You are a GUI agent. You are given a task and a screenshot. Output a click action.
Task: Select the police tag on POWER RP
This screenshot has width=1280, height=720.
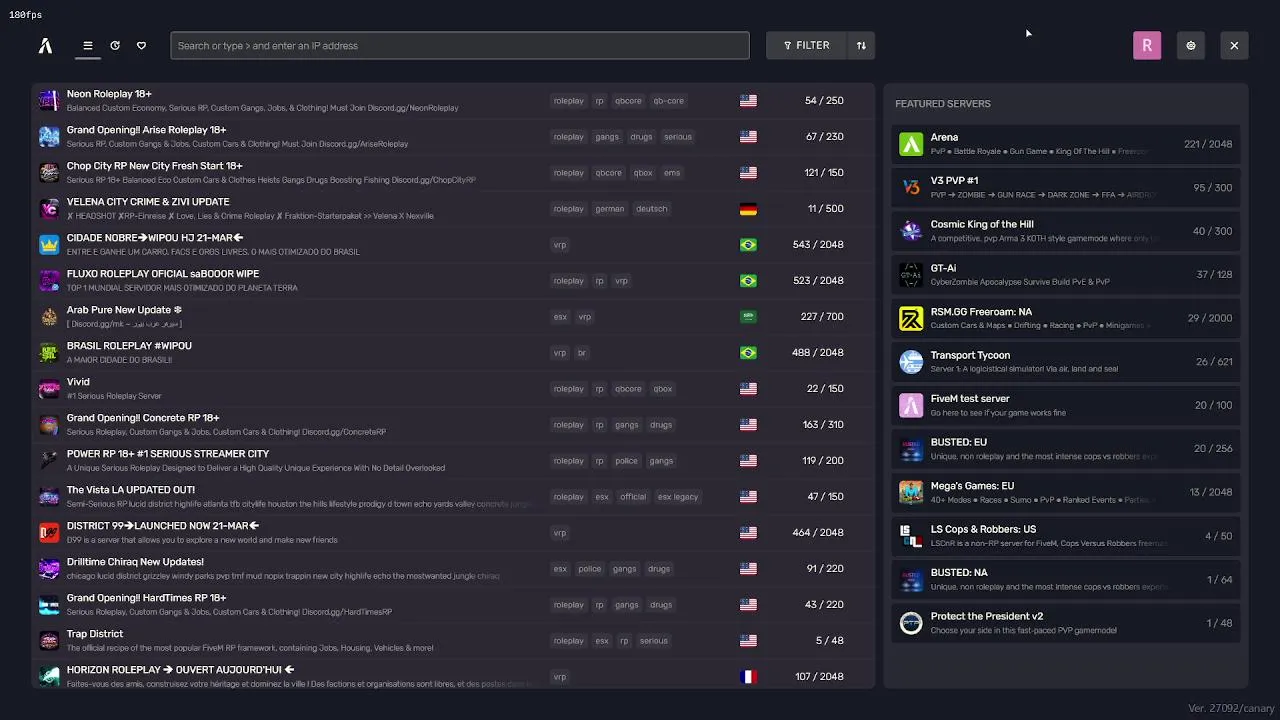626,460
